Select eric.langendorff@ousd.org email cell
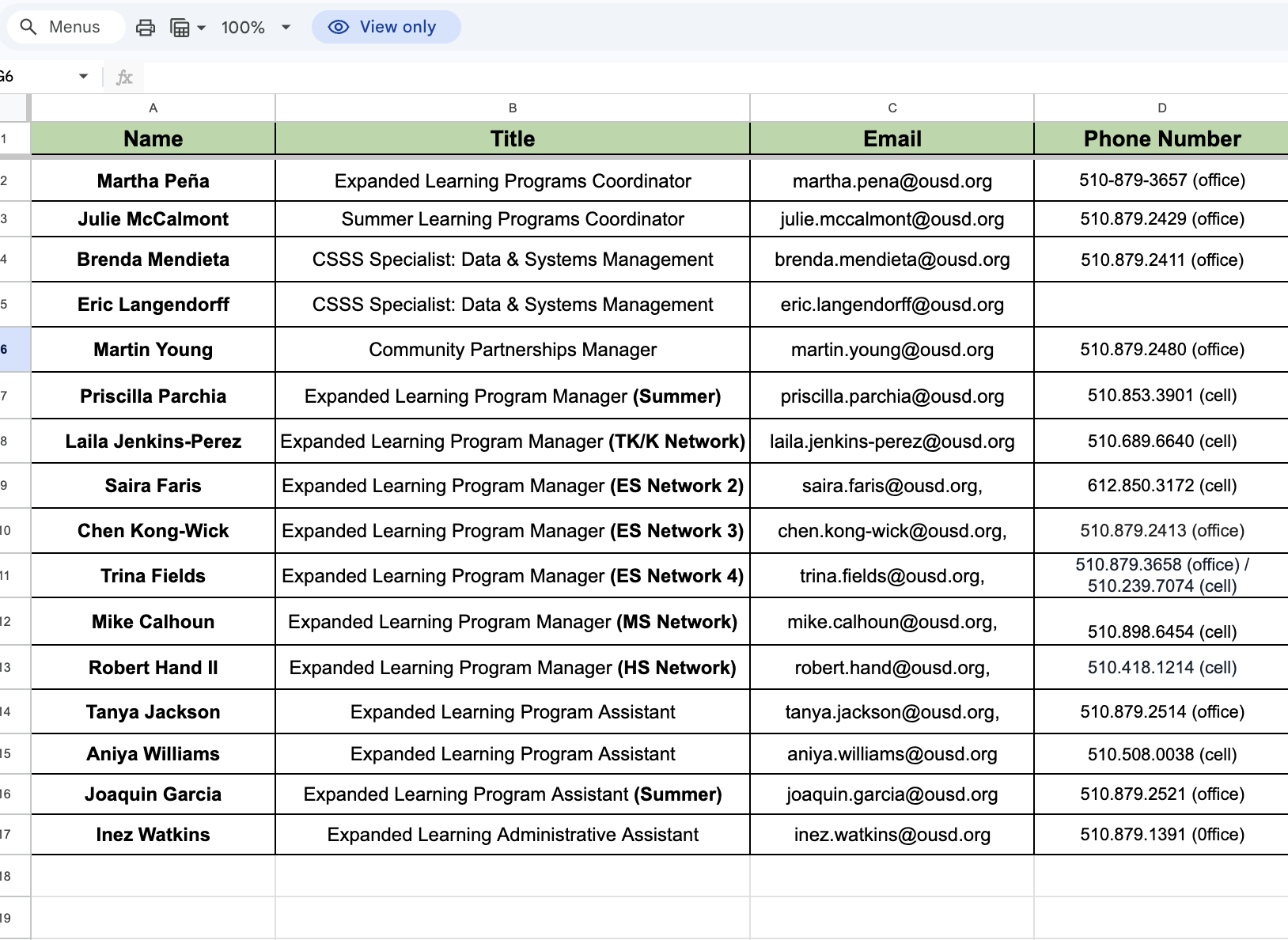Image resolution: width=1288 pixels, height=940 pixels. [x=892, y=305]
